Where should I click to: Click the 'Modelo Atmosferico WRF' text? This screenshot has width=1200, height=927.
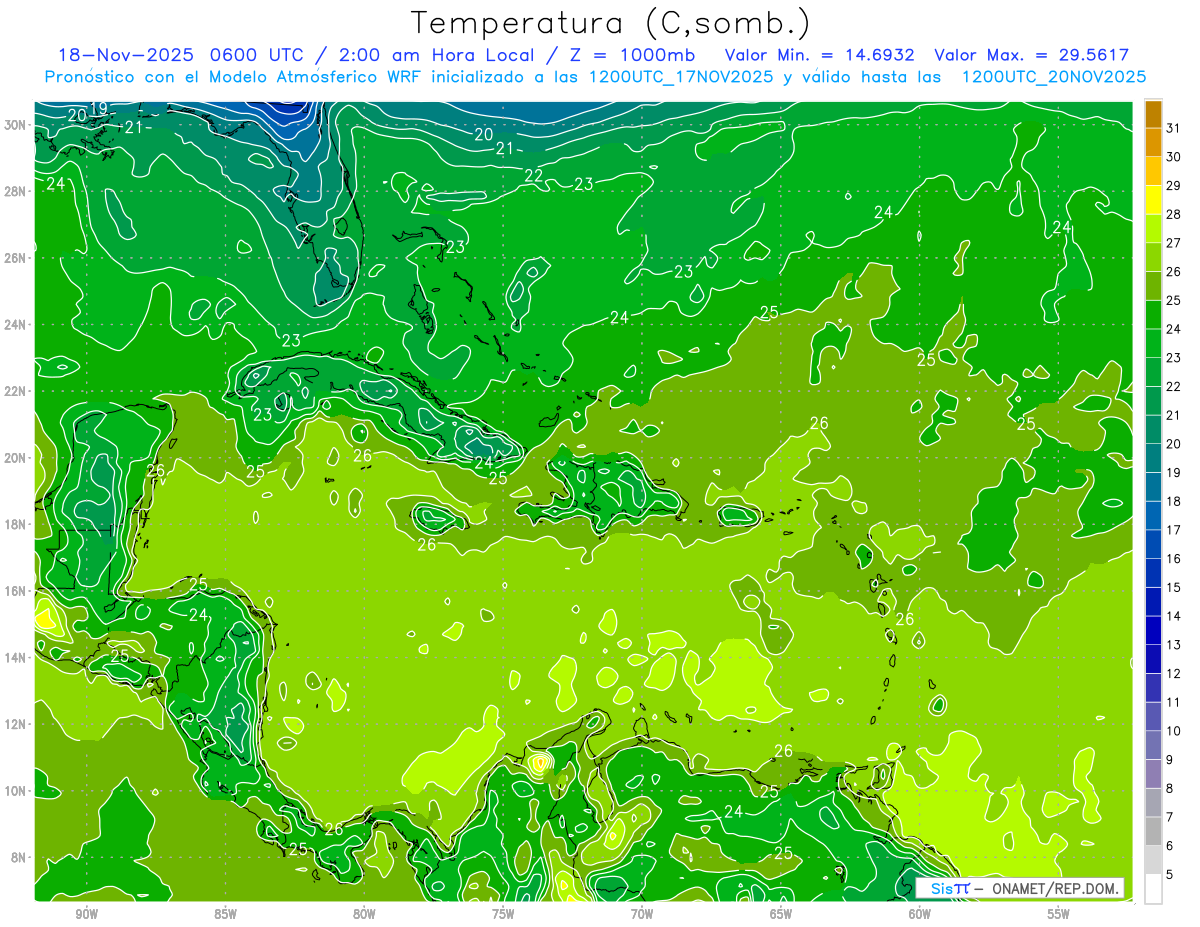(313, 77)
